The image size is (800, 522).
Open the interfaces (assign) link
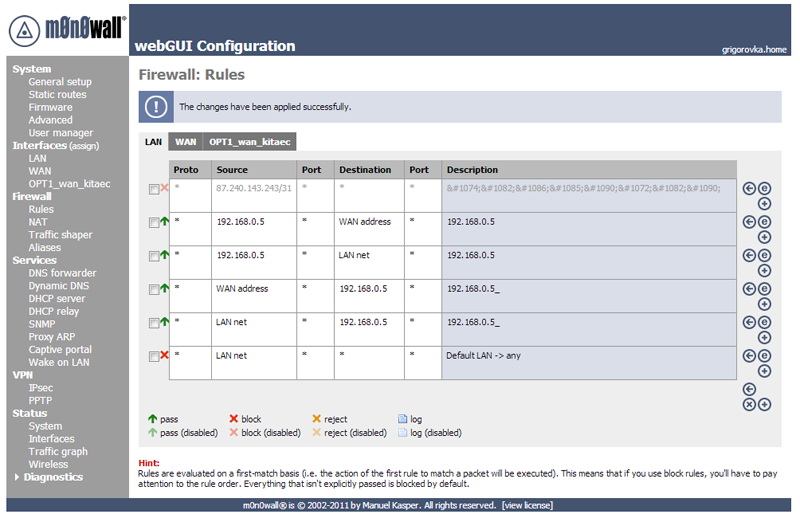point(84,146)
